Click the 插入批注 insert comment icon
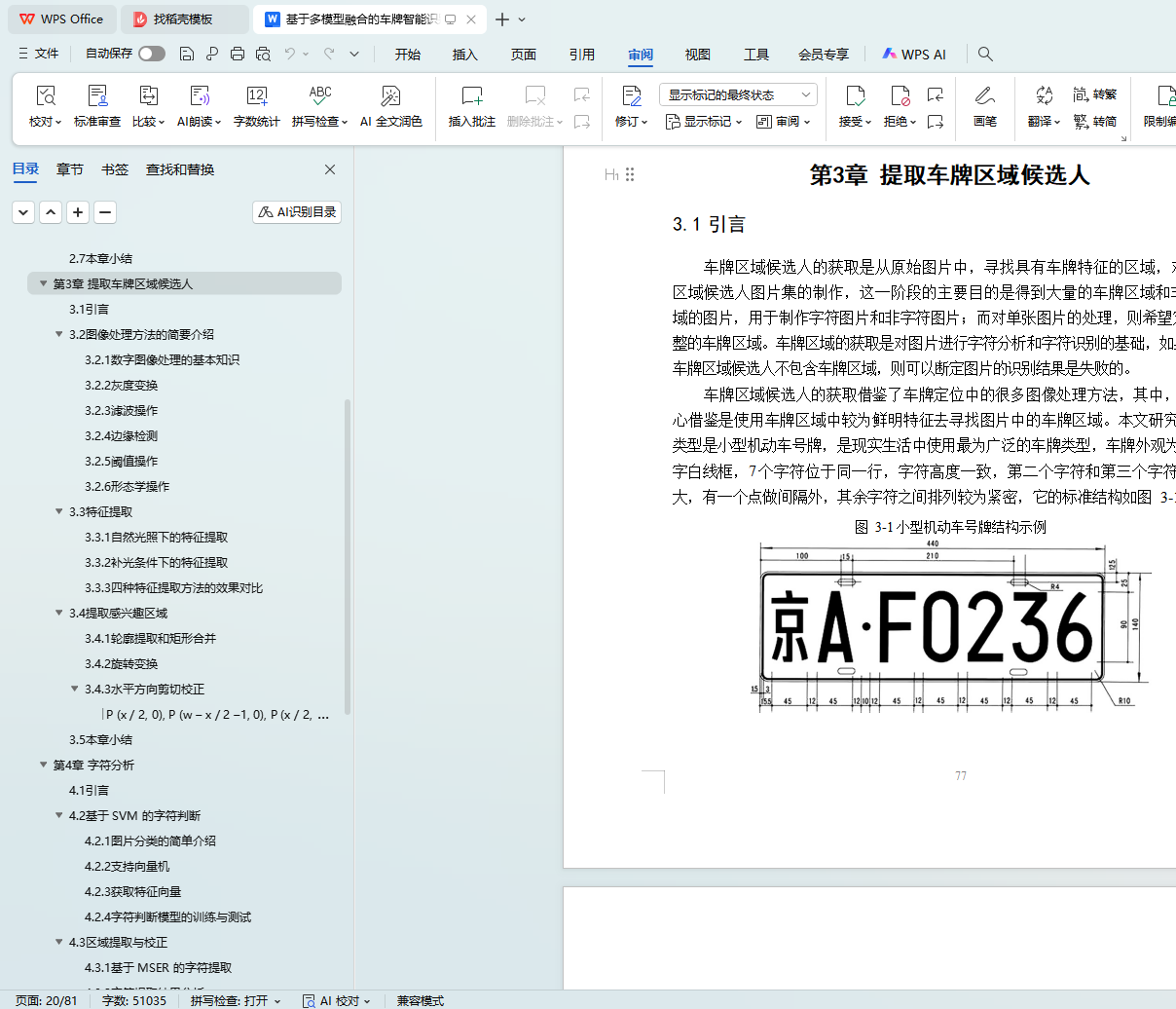This screenshot has width=1176, height=1009. click(x=471, y=96)
